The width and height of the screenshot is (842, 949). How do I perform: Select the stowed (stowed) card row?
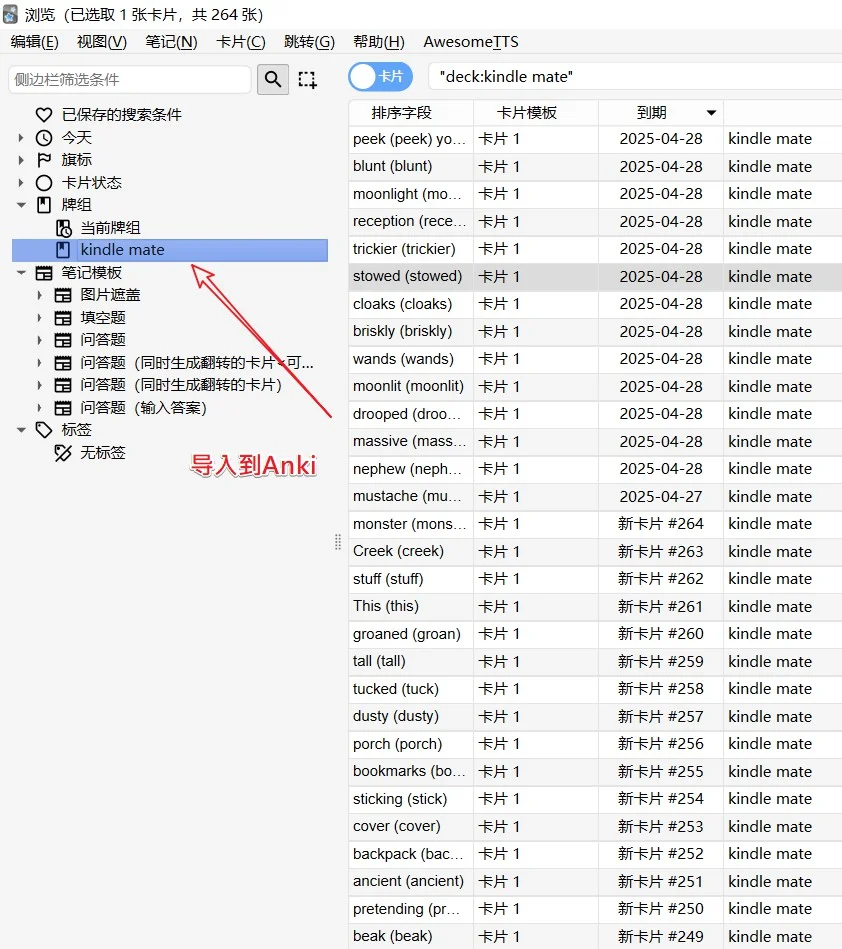click(x=595, y=277)
